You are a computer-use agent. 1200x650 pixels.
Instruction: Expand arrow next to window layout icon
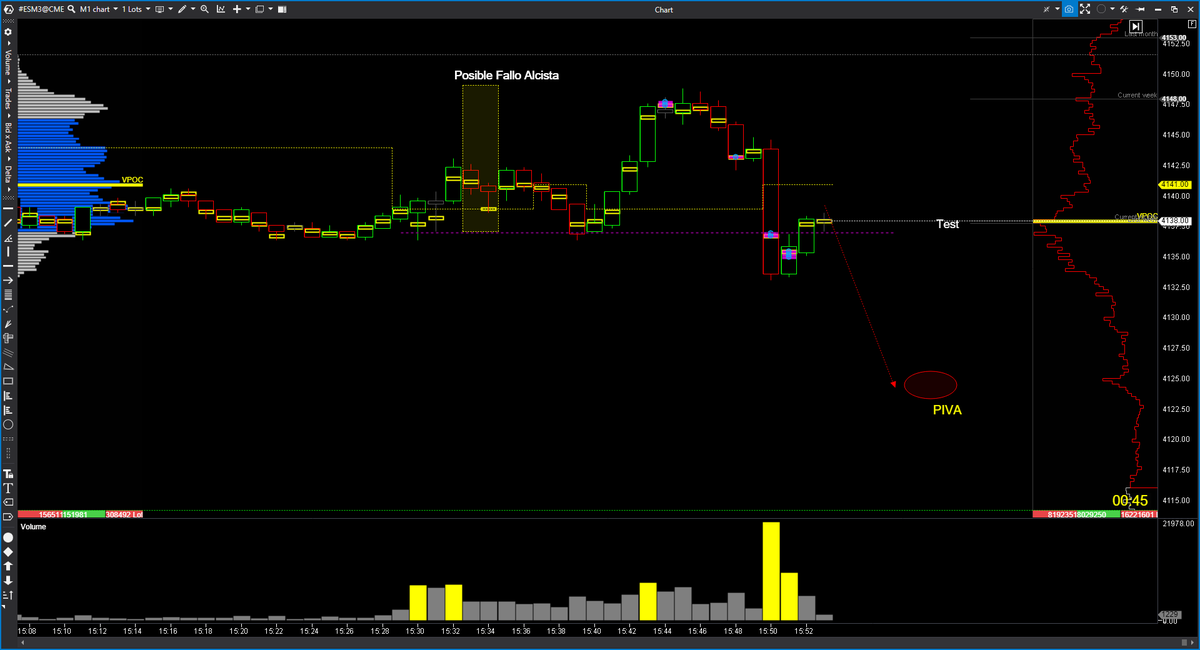271,9
